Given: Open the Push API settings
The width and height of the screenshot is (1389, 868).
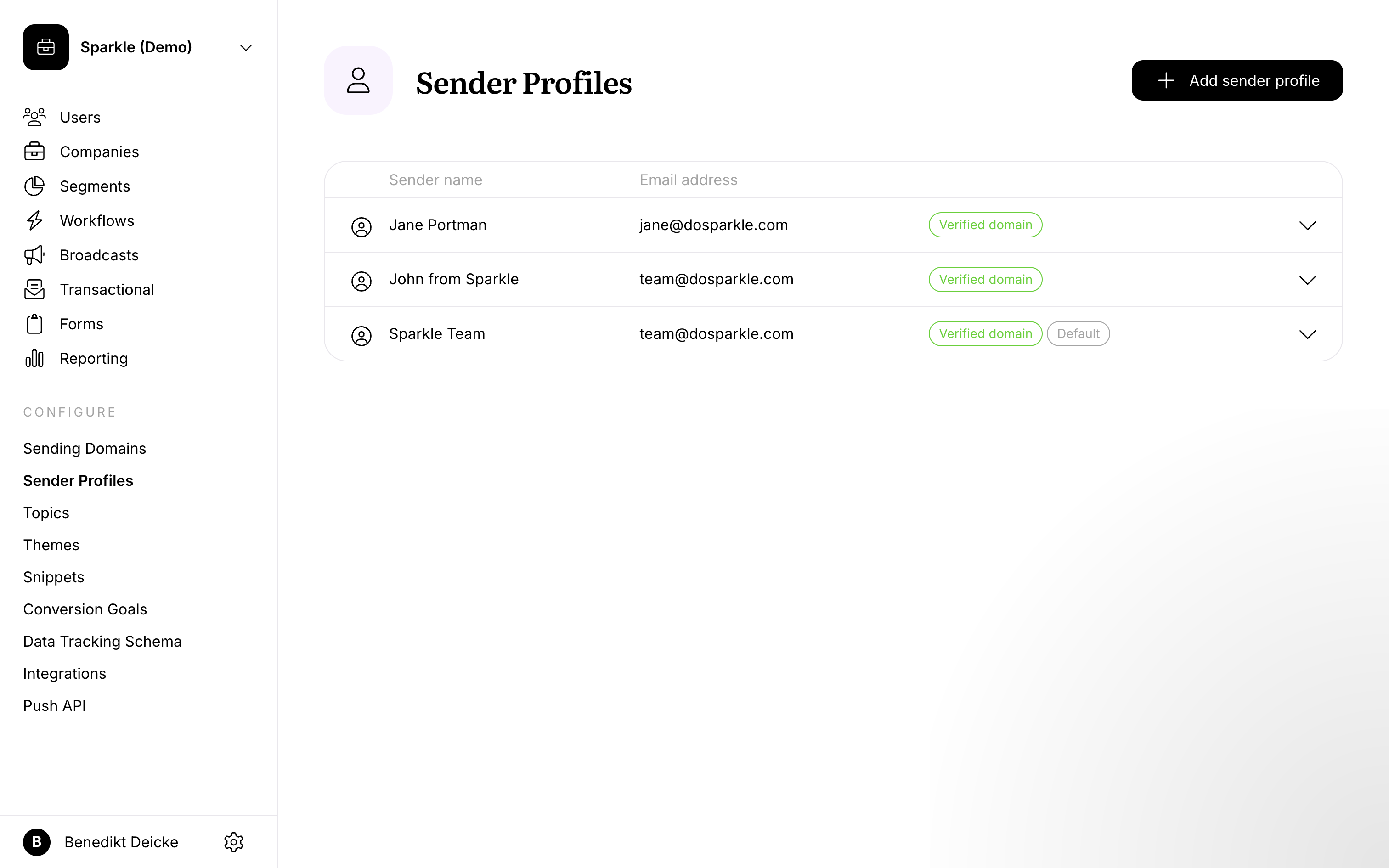Looking at the screenshot, I should pos(55,705).
